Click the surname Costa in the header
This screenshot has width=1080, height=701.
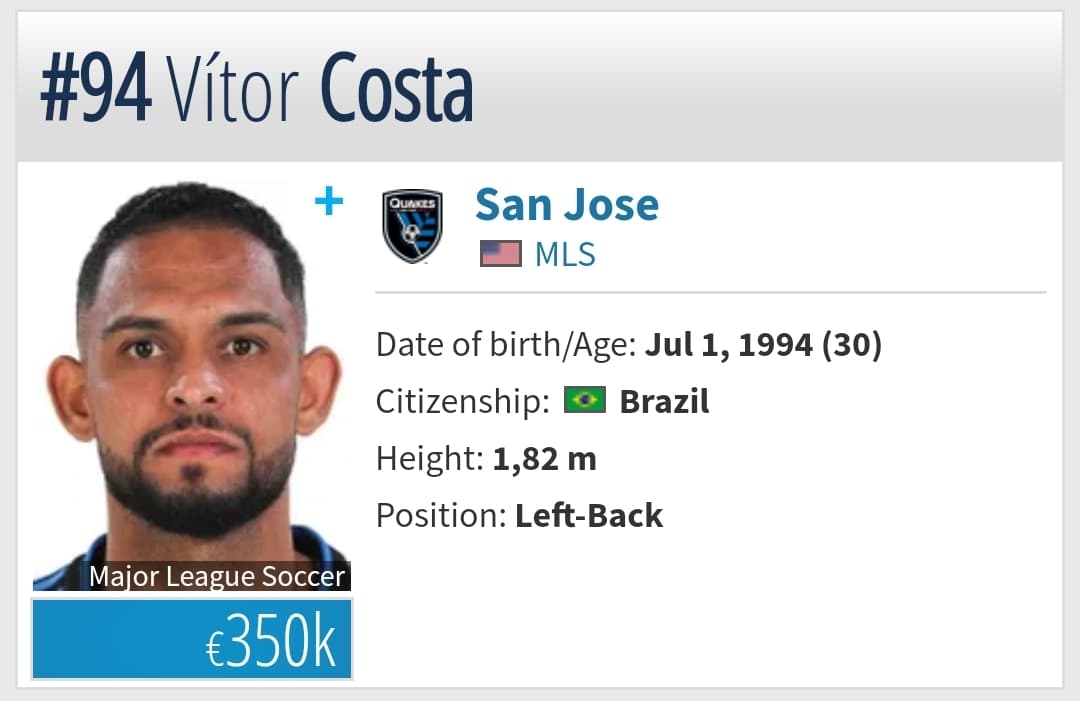coord(397,88)
